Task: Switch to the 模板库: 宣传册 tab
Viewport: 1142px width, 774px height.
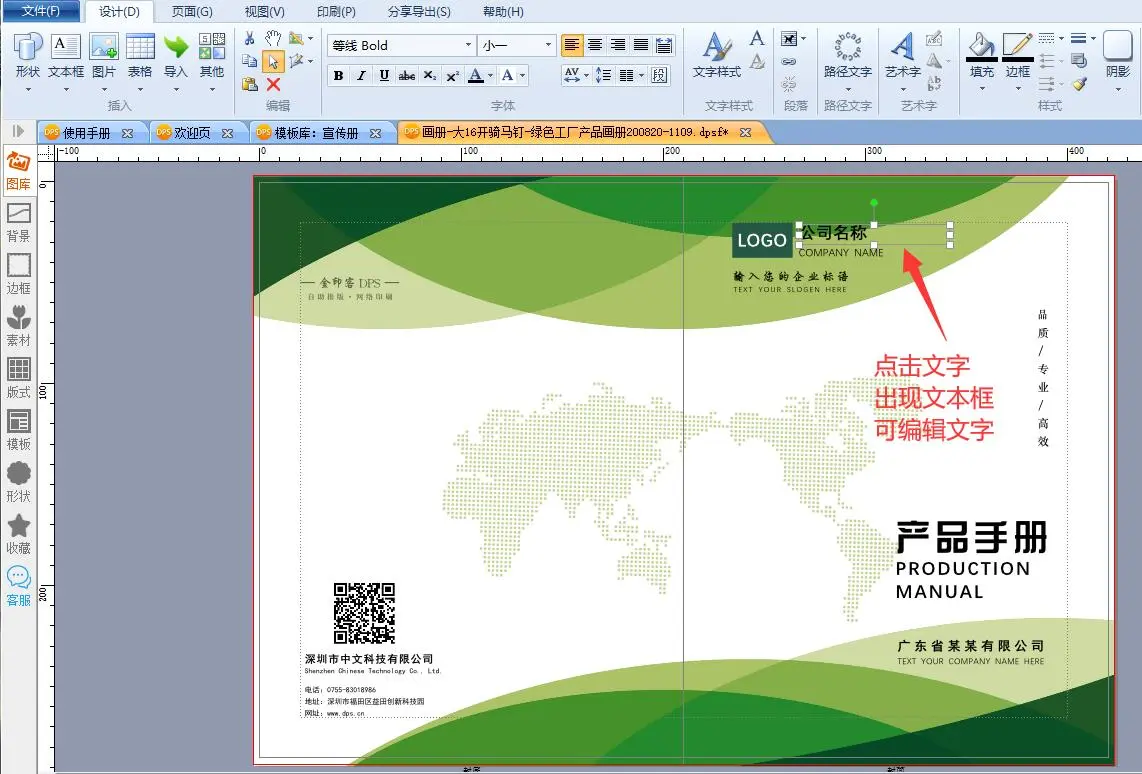Action: (316, 133)
